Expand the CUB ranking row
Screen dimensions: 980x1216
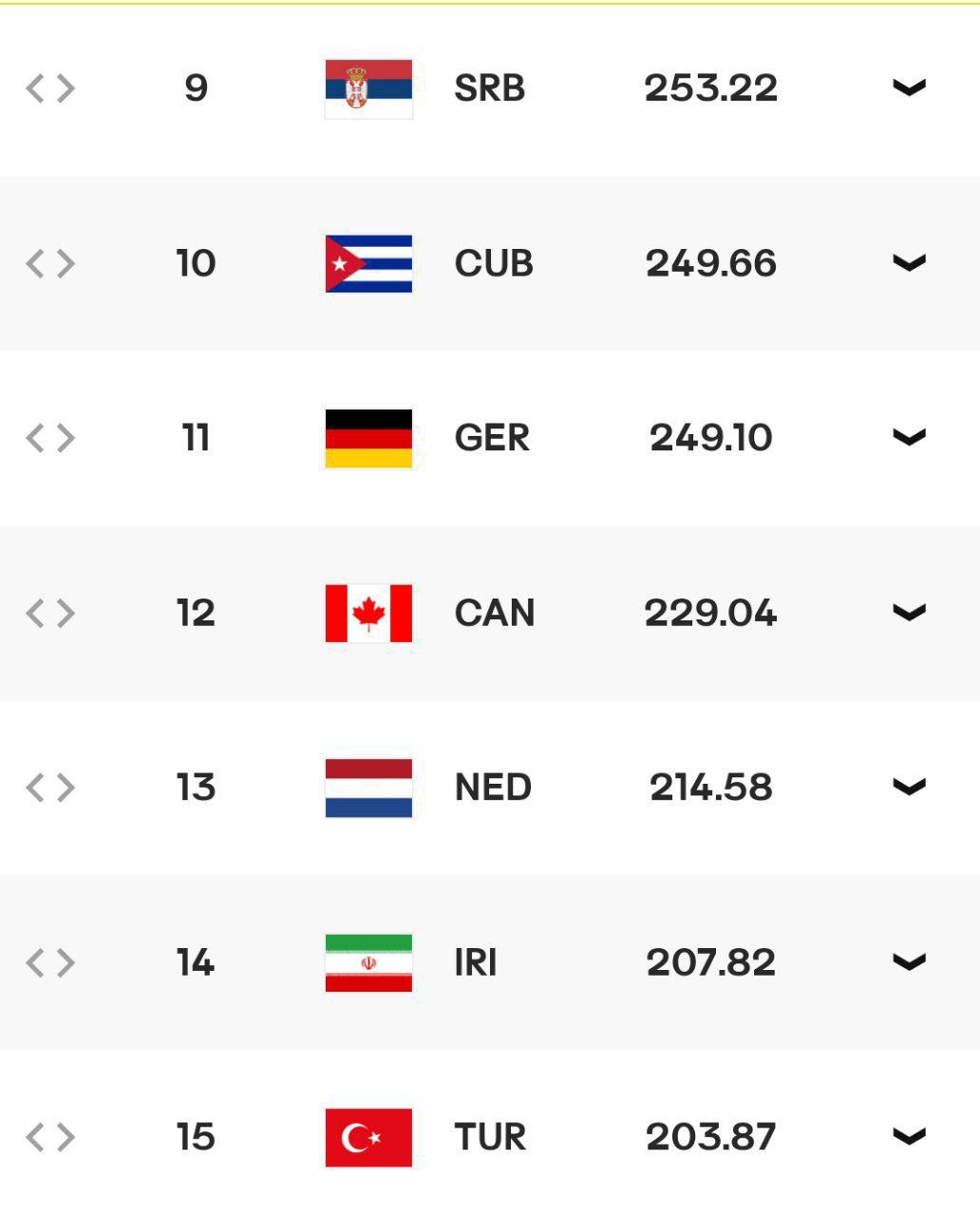pyautogui.click(x=909, y=263)
